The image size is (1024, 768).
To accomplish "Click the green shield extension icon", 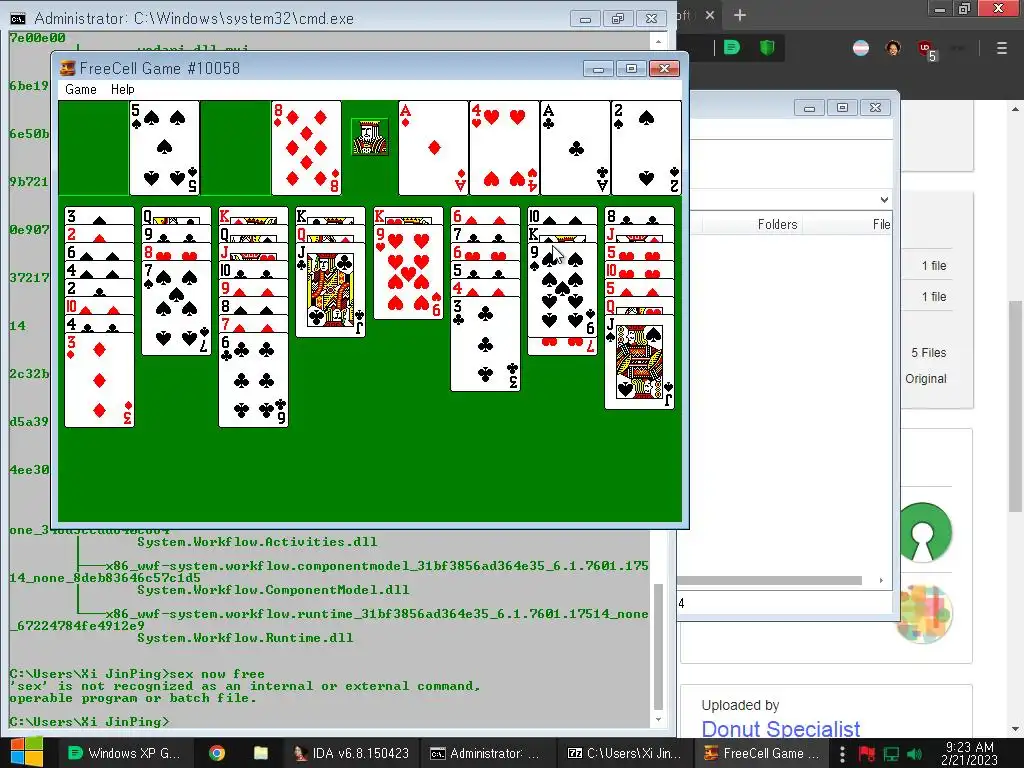I will coord(767,48).
